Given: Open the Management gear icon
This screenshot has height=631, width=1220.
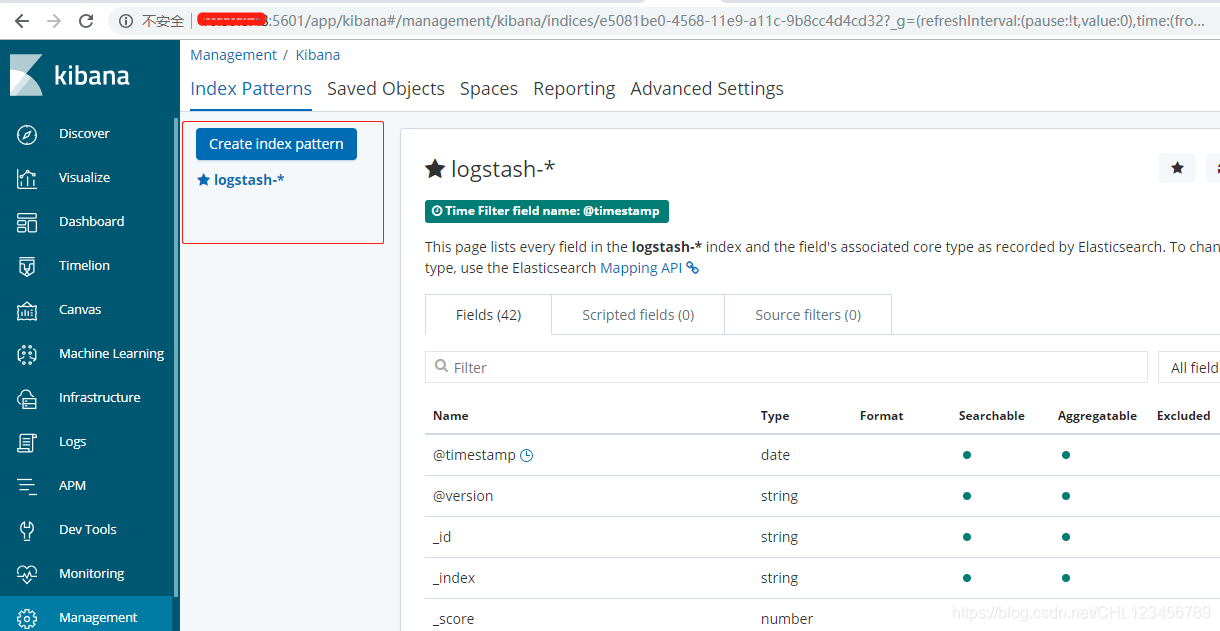Looking at the screenshot, I should pyautogui.click(x=27, y=618).
